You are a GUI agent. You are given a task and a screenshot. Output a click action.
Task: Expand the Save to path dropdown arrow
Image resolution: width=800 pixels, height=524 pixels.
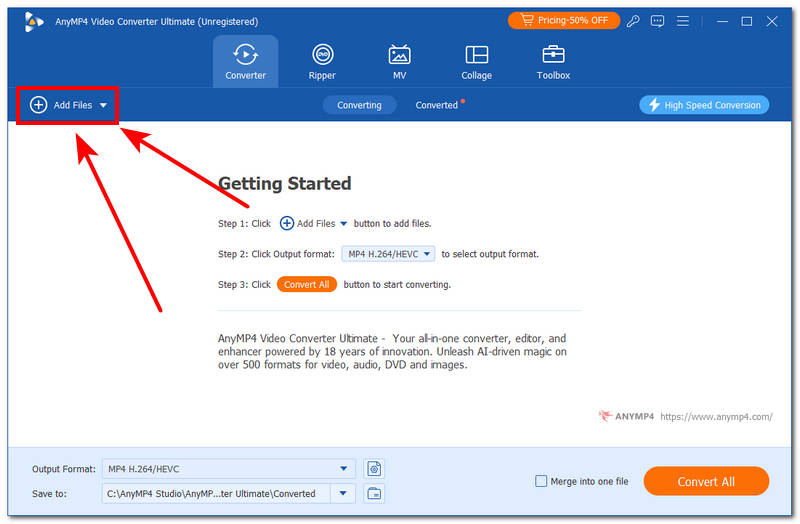pos(343,493)
